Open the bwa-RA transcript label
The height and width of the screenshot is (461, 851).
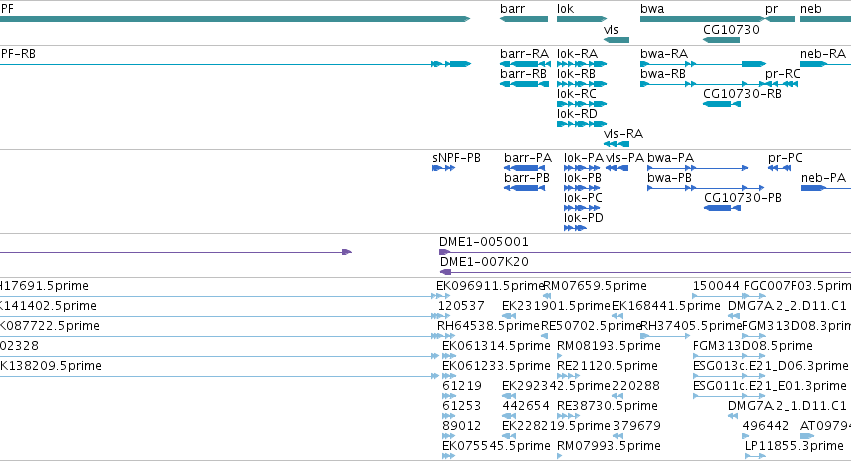(664, 54)
